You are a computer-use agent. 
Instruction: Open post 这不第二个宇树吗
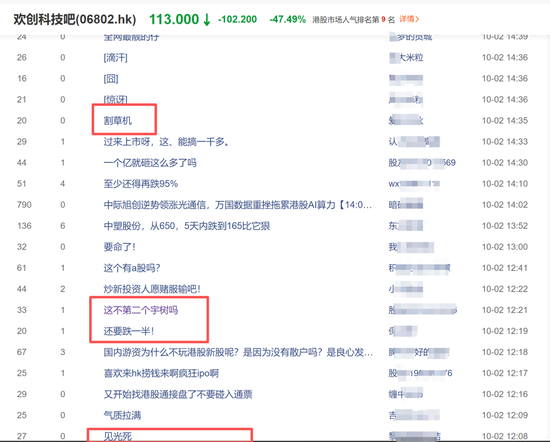pos(141,310)
